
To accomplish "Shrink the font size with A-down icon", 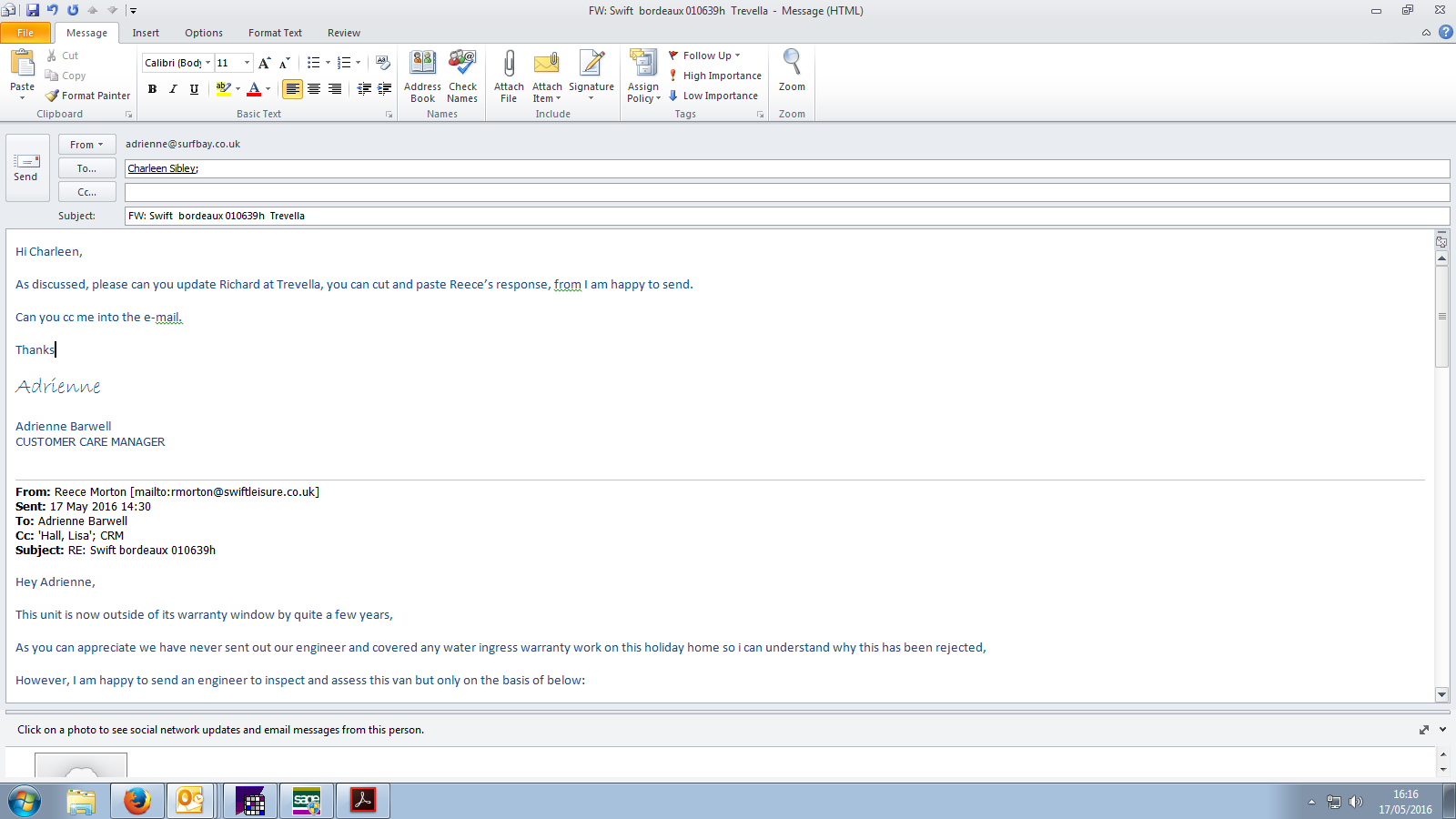I will (285, 63).
